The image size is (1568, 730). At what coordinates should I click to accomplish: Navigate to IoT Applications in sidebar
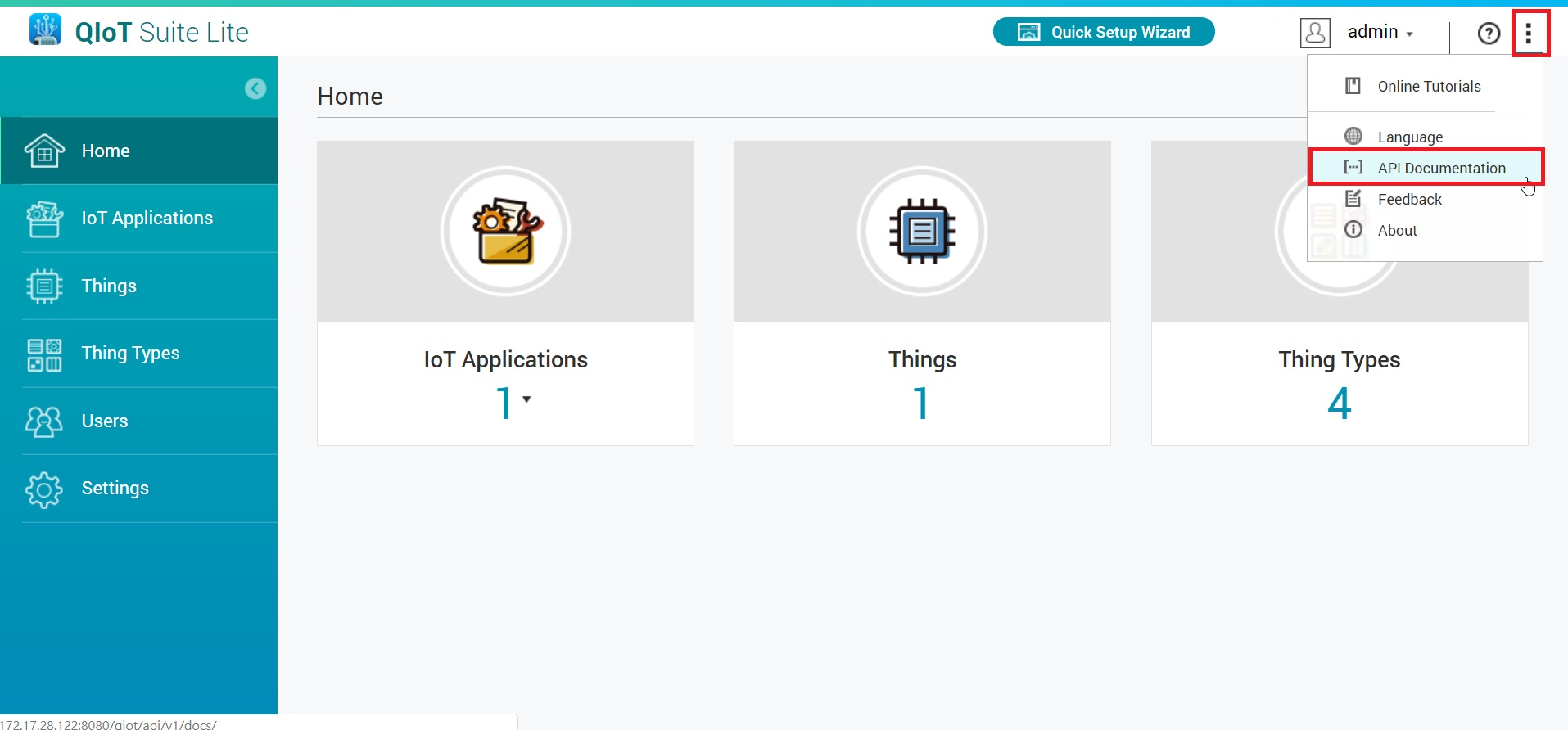(147, 219)
